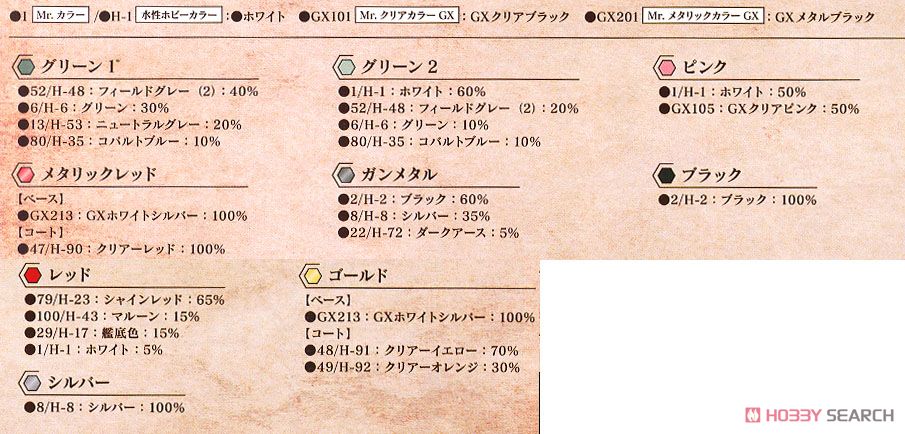Image resolution: width=905 pixels, height=434 pixels.
Task: Click the クリアーレッド 100% coat entry
Action: pyautogui.click(x=121, y=249)
